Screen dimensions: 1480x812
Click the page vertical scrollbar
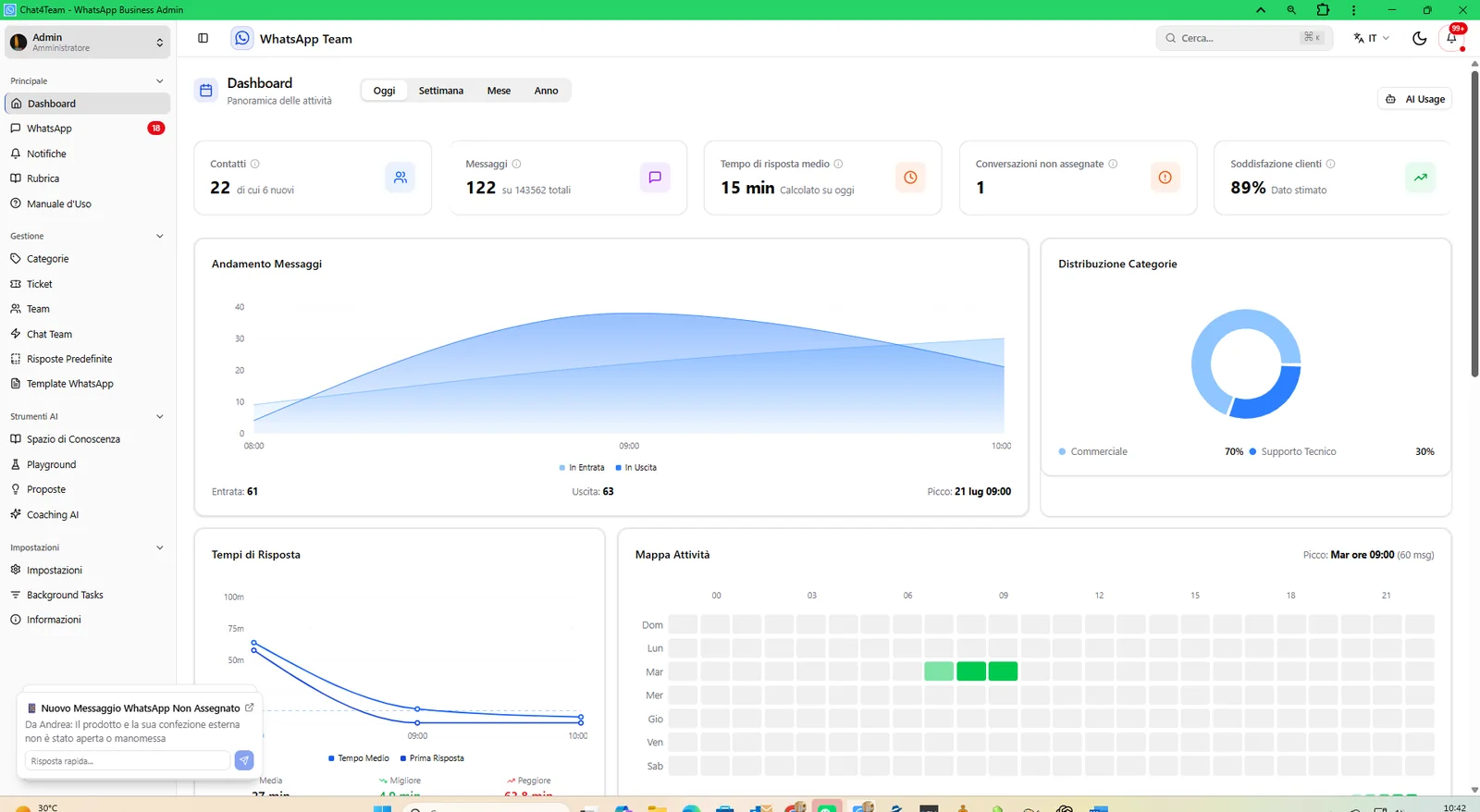tap(1474, 222)
